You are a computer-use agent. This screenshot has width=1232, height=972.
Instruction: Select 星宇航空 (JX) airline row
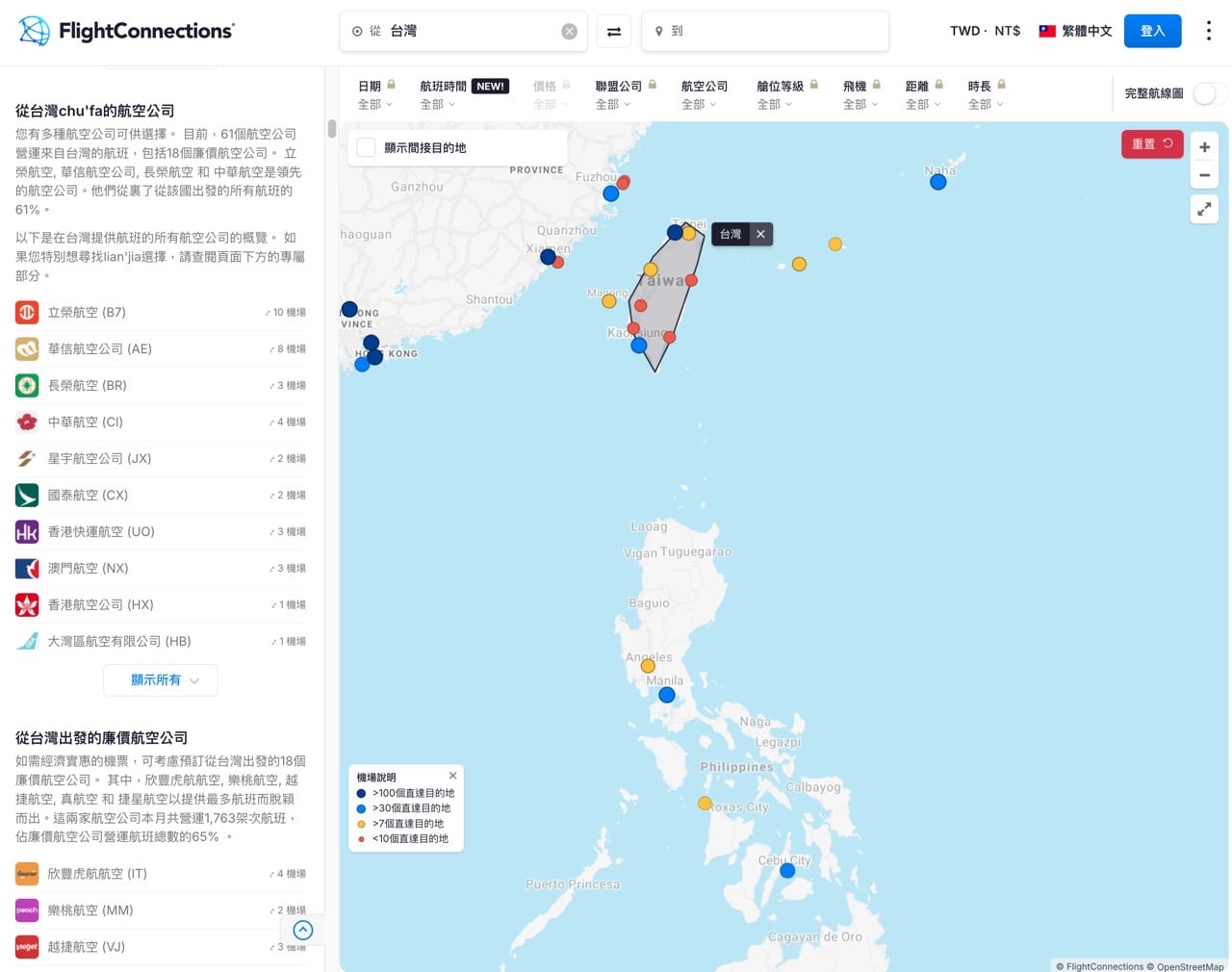point(161,458)
